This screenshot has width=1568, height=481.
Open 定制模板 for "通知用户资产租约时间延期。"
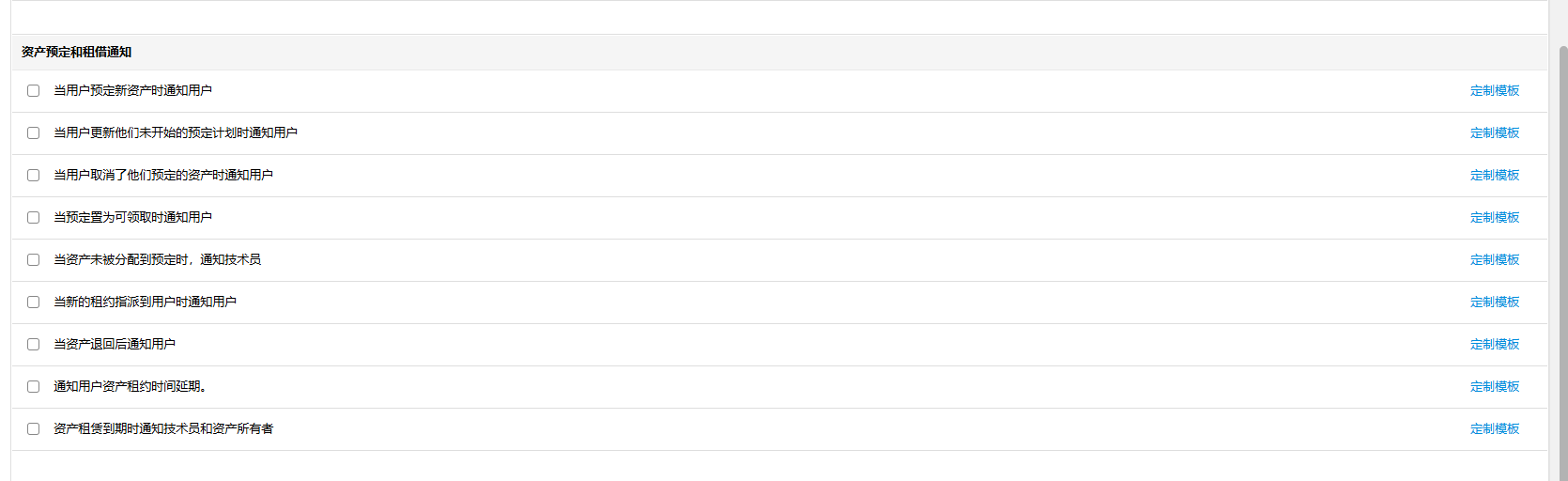tap(1494, 387)
